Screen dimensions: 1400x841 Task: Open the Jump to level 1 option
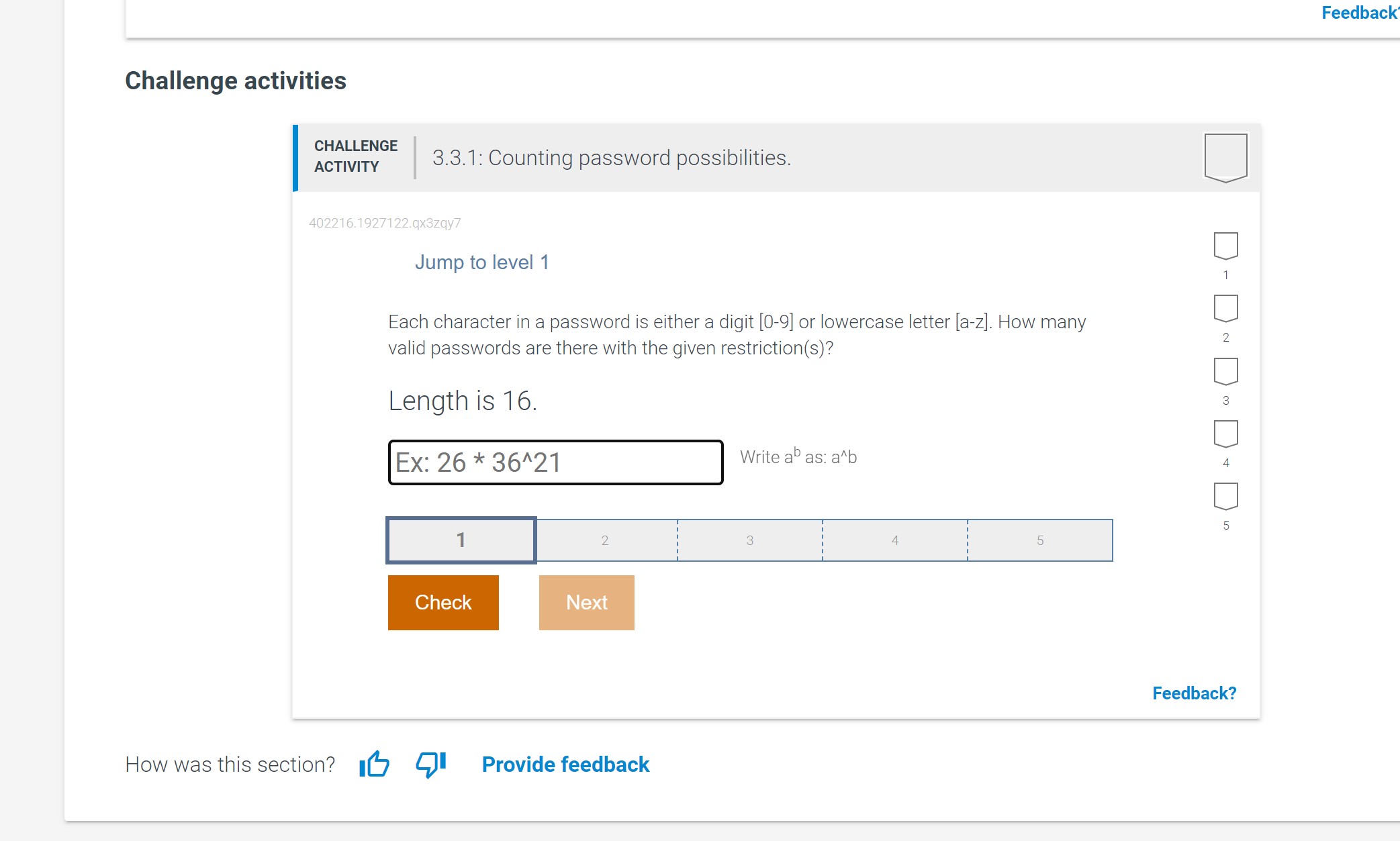(x=481, y=262)
